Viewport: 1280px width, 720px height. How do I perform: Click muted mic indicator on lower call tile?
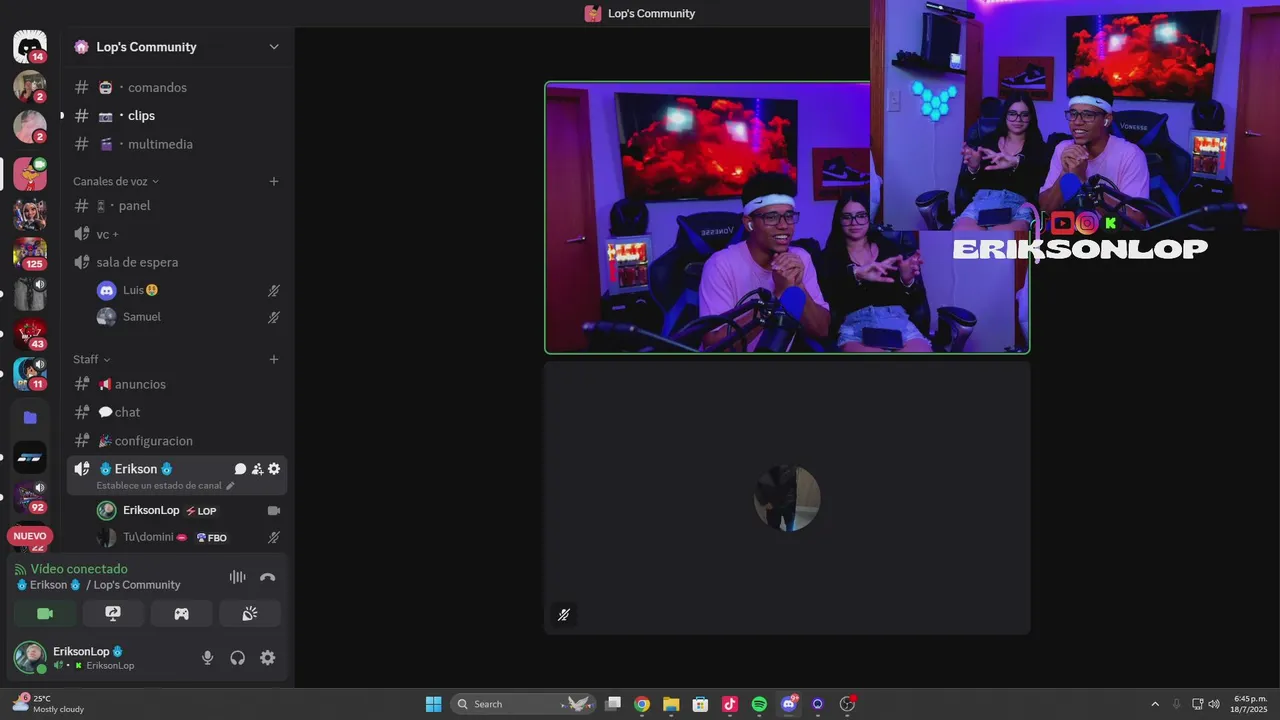click(x=564, y=615)
